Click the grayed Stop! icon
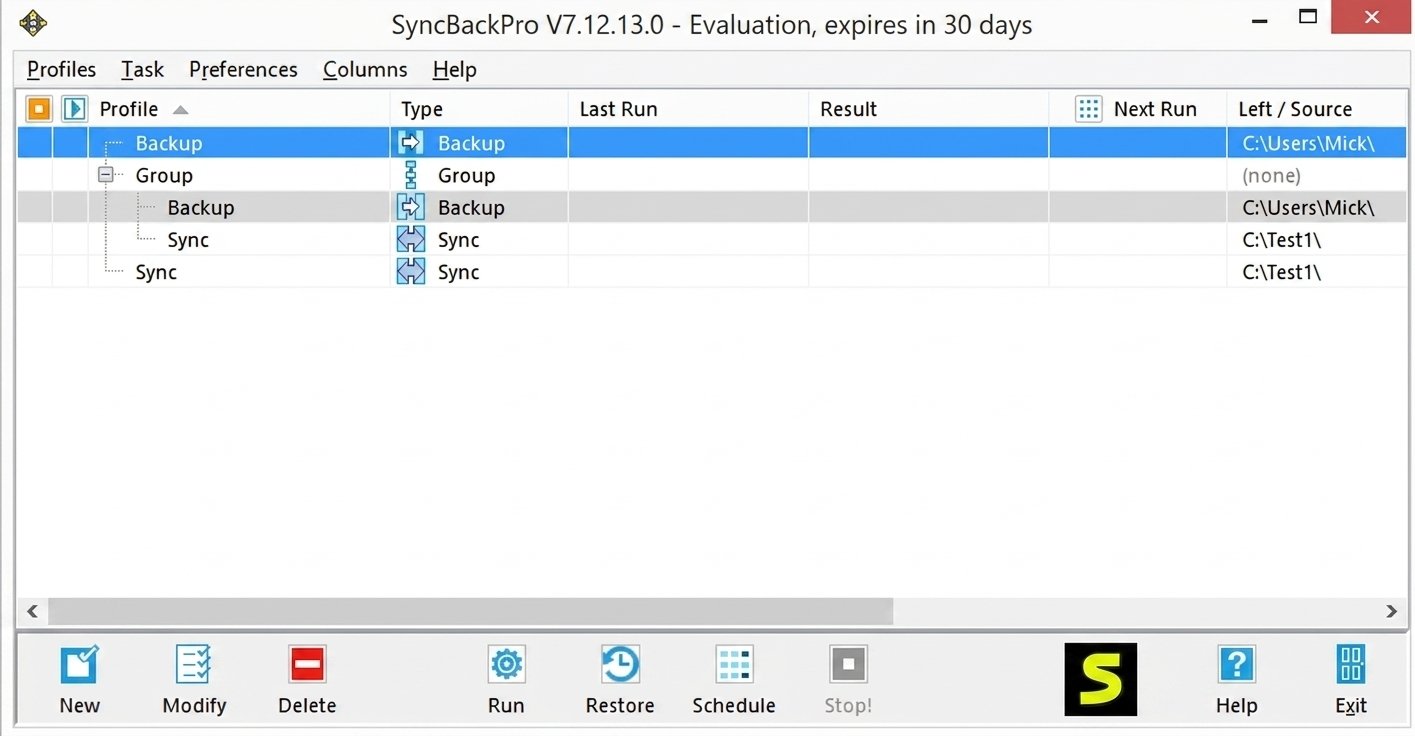The image size is (1415, 736). coord(848,664)
